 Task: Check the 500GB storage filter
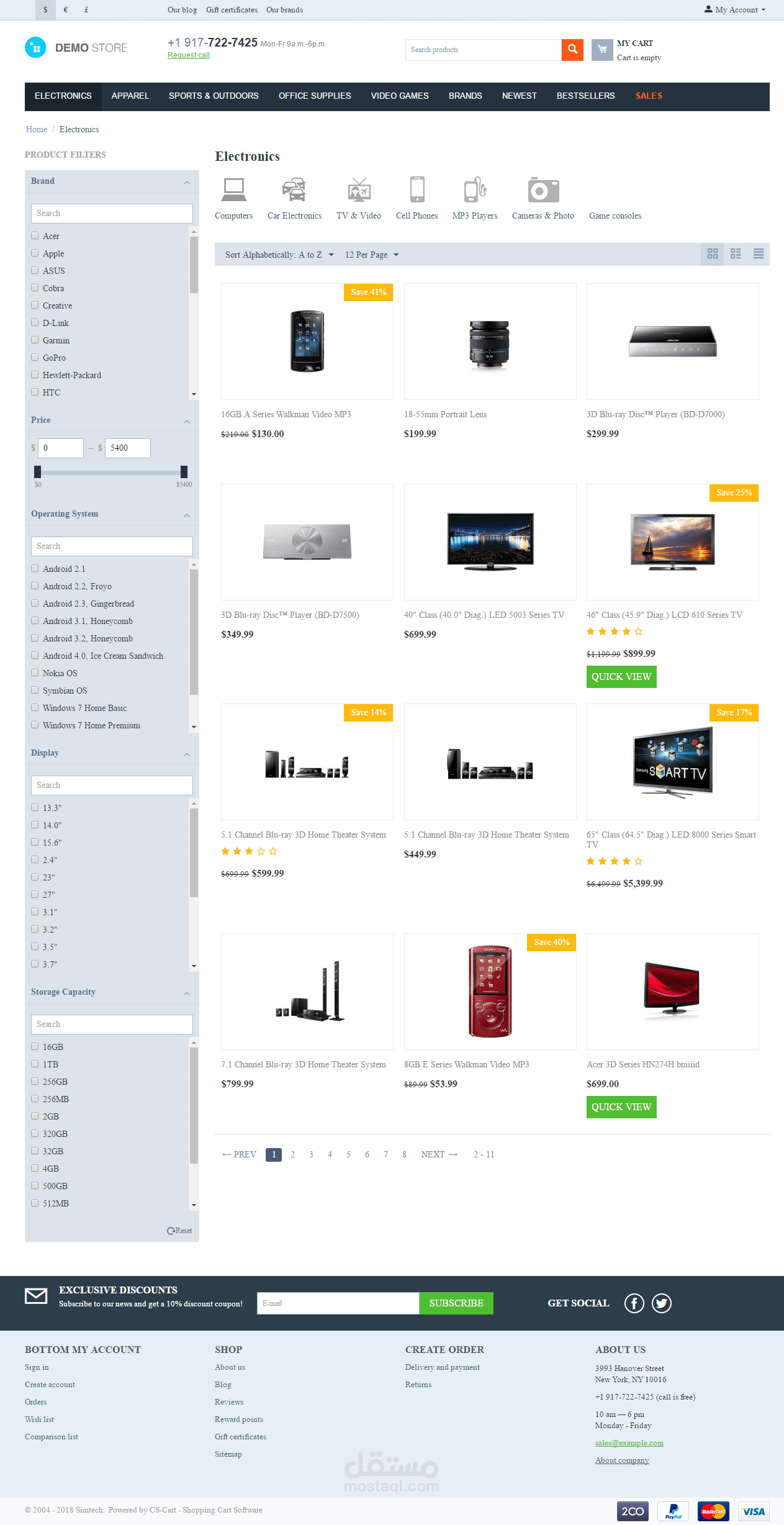[x=35, y=1186]
